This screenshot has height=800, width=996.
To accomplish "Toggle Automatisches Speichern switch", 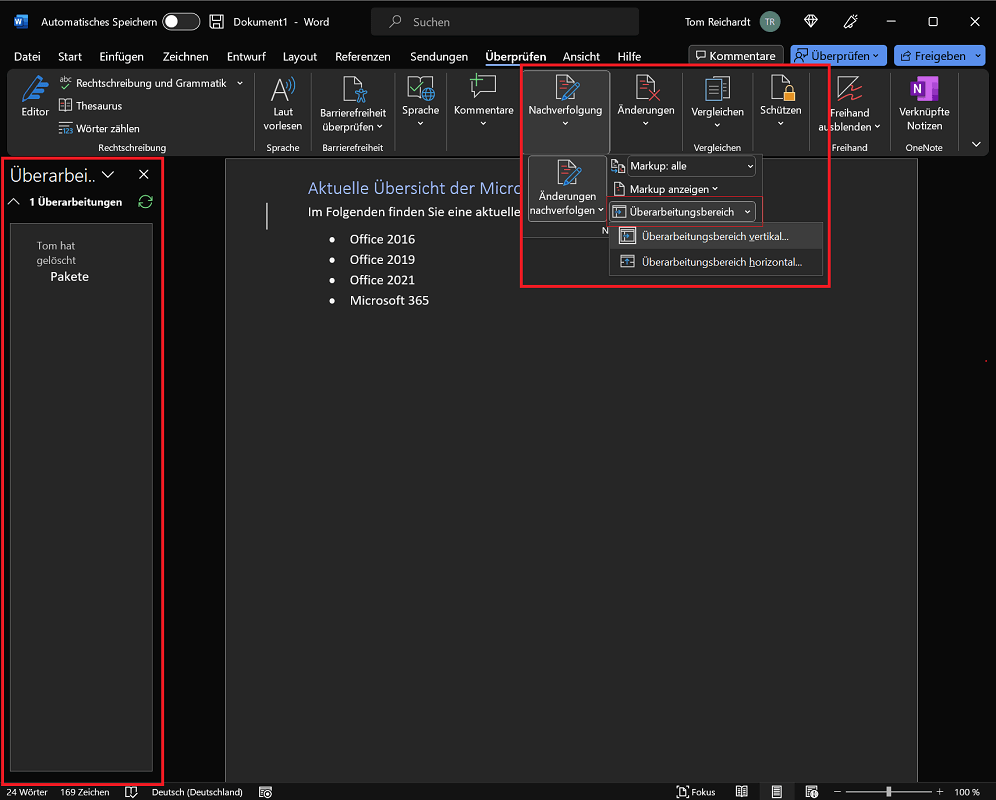I will [181, 22].
